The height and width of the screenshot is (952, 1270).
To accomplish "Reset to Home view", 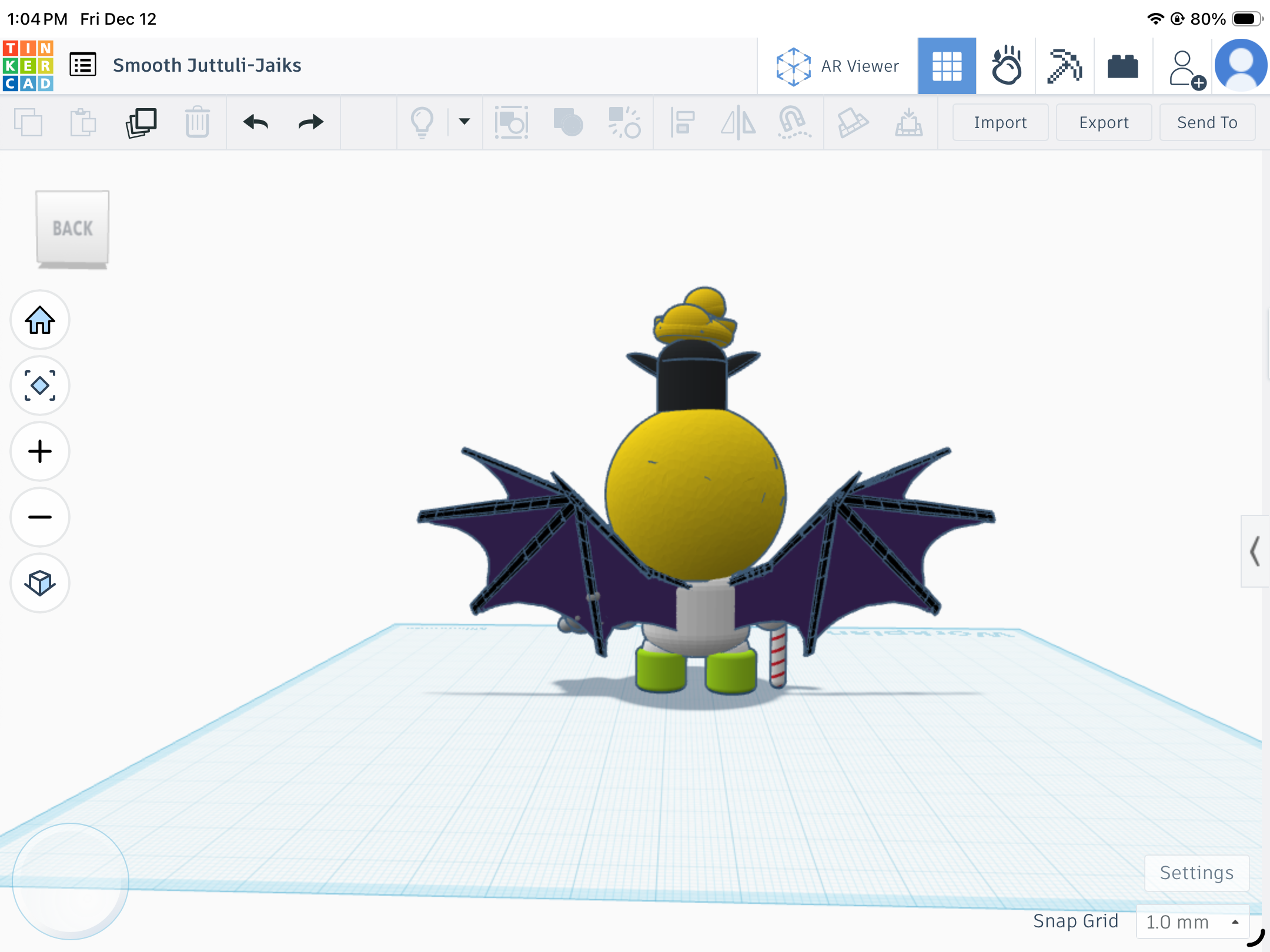I will (x=40, y=320).
